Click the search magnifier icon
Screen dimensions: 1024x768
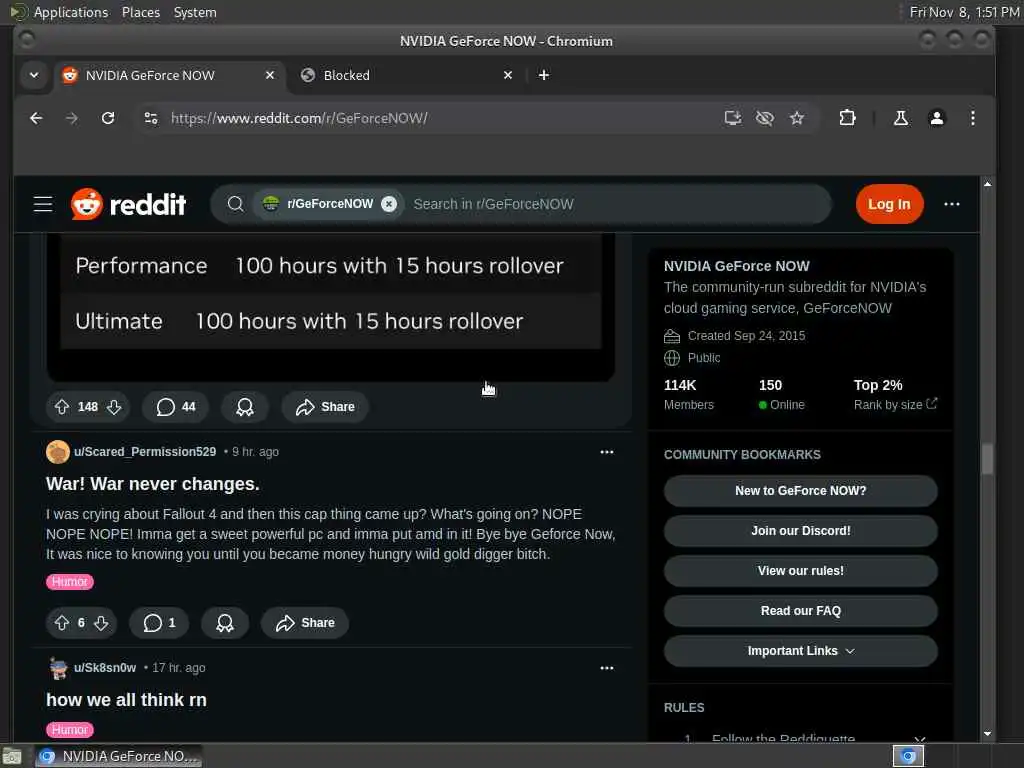[x=236, y=204]
